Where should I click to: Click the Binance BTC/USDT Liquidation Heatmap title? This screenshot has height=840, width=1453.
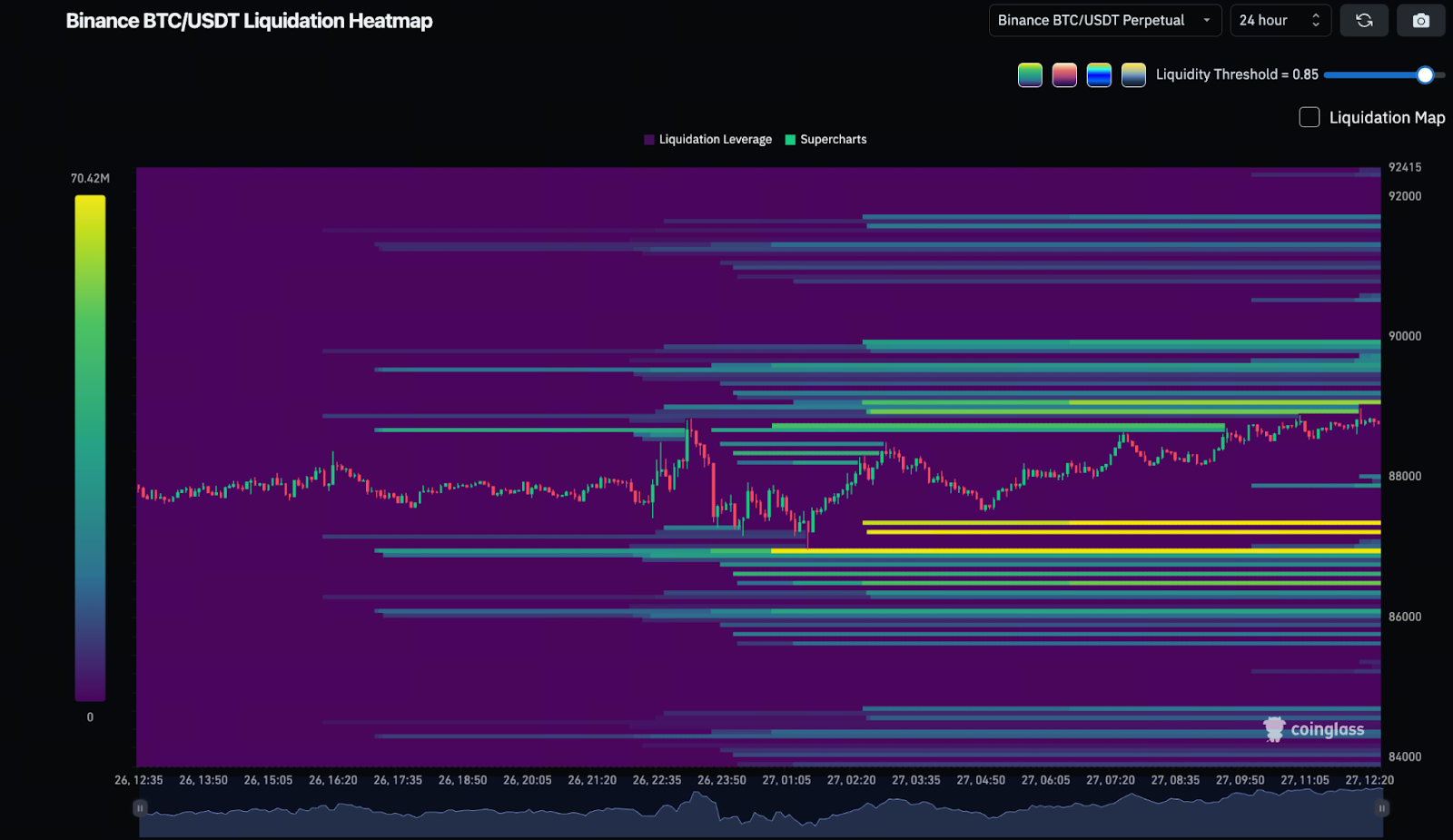(249, 21)
